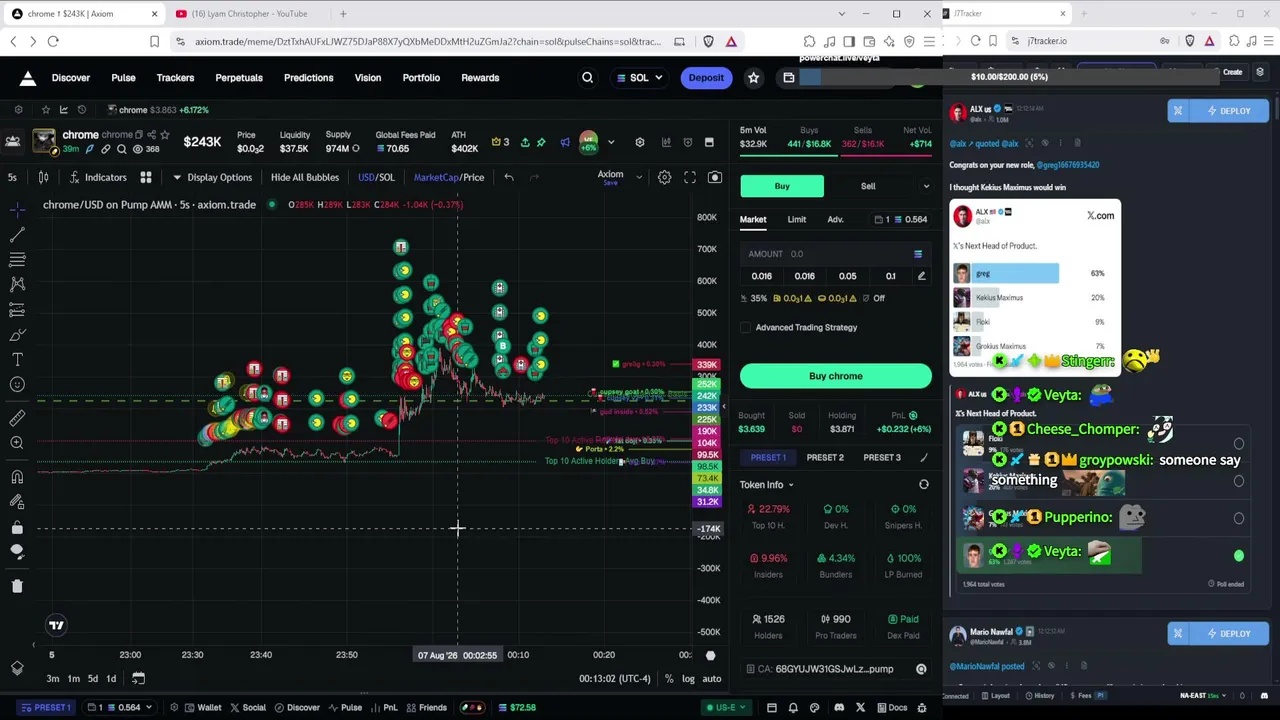Open the search magnifier in Axiom header
The width and height of the screenshot is (1280, 720).
point(587,78)
